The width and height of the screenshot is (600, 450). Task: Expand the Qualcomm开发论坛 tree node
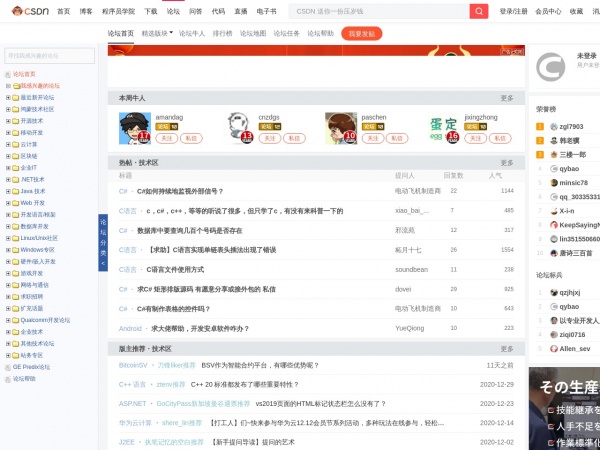click(x=8, y=320)
